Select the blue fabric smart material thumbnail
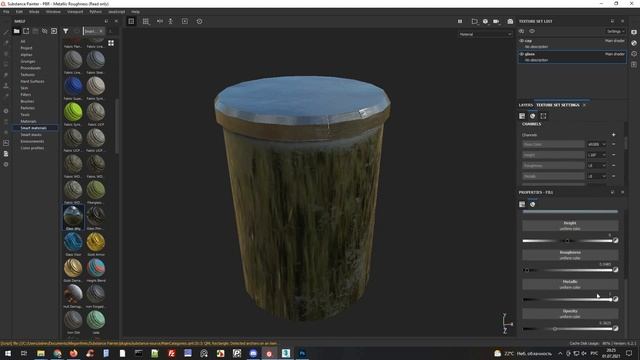This screenshot has height=360, width=640. pos(73,86)
